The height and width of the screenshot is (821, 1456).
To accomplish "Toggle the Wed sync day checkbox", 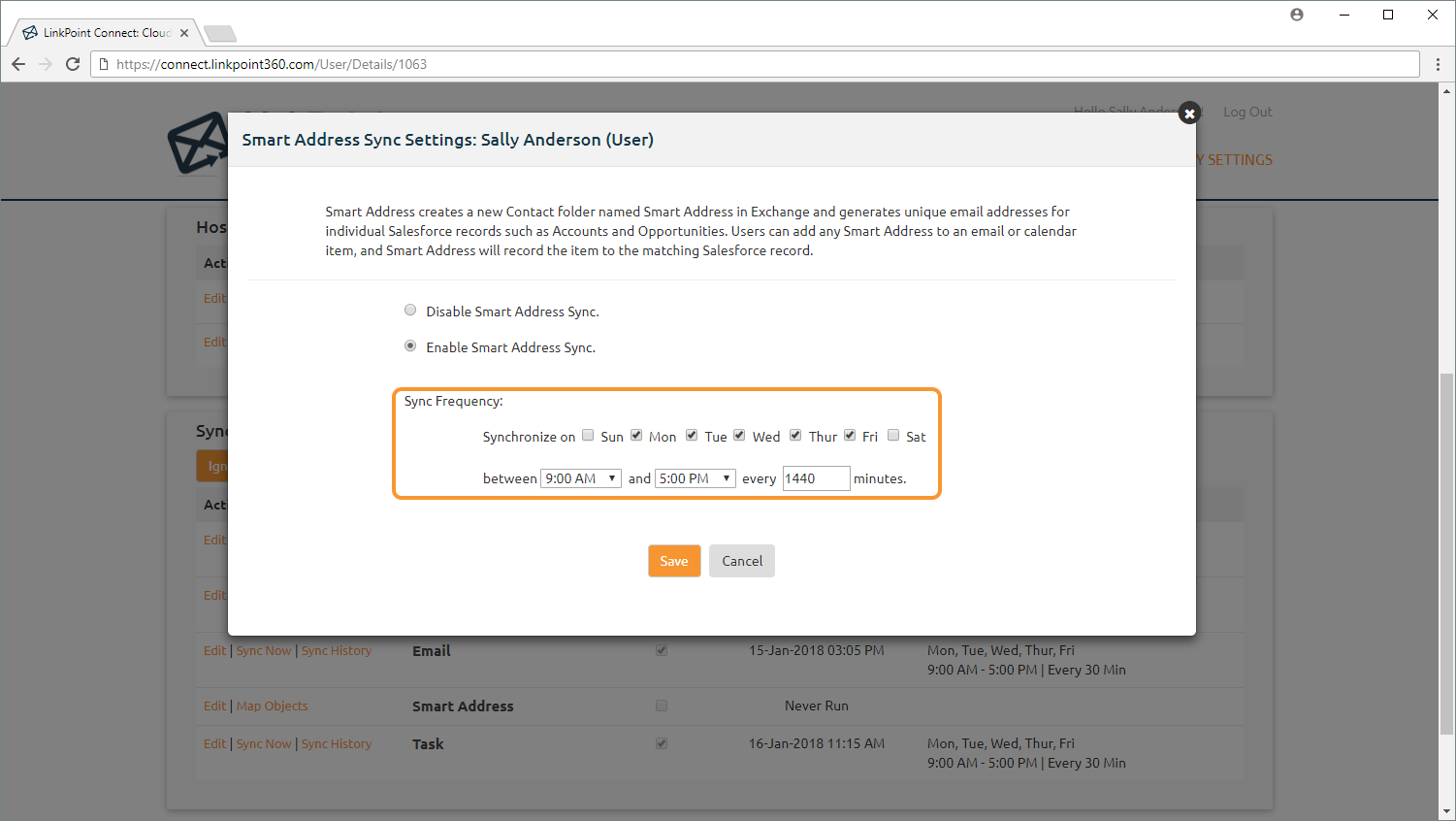I will 739,435.
